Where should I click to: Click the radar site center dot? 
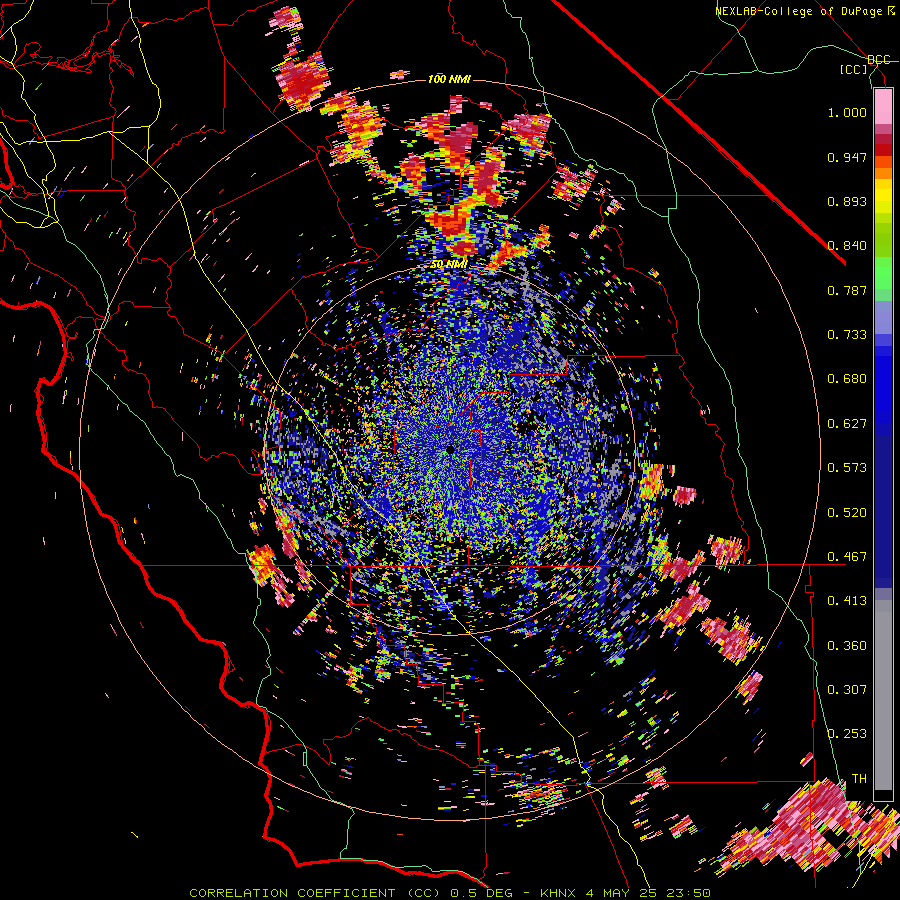(450, 450)
